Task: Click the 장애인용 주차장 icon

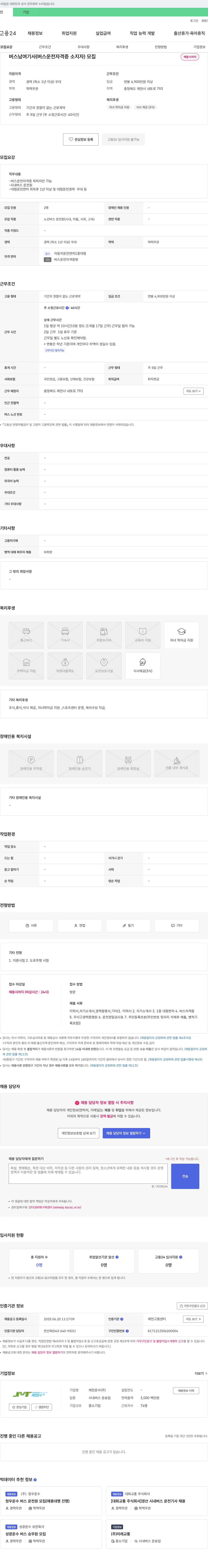Action: (x=31, y=764)
